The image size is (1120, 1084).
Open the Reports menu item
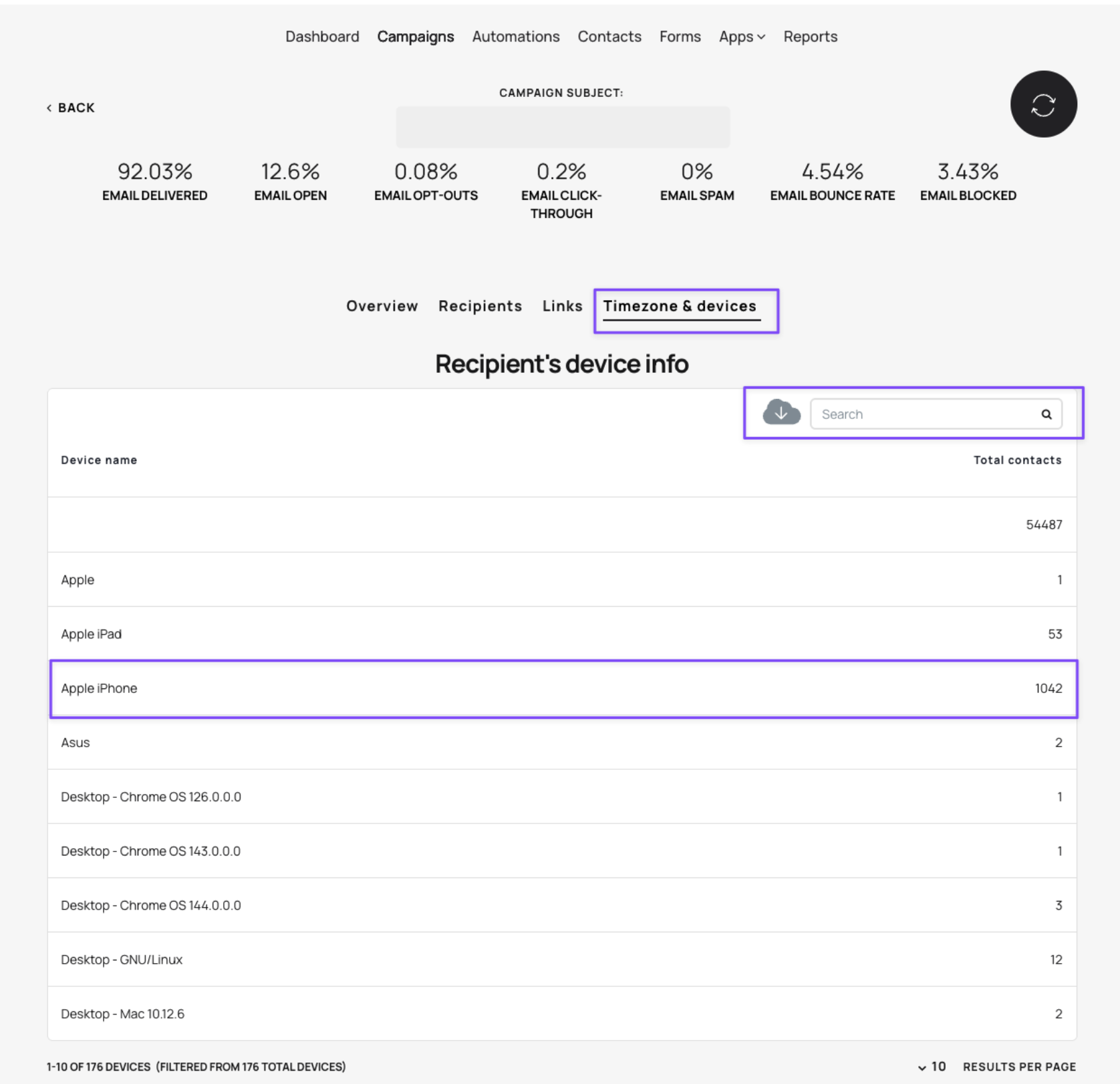[x=811, y=37]
